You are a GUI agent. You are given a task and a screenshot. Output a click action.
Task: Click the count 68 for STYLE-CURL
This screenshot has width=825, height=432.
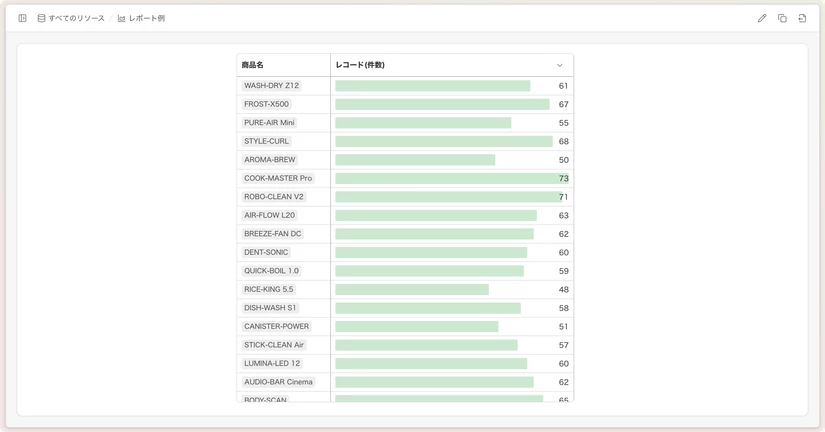pos(564,142)
